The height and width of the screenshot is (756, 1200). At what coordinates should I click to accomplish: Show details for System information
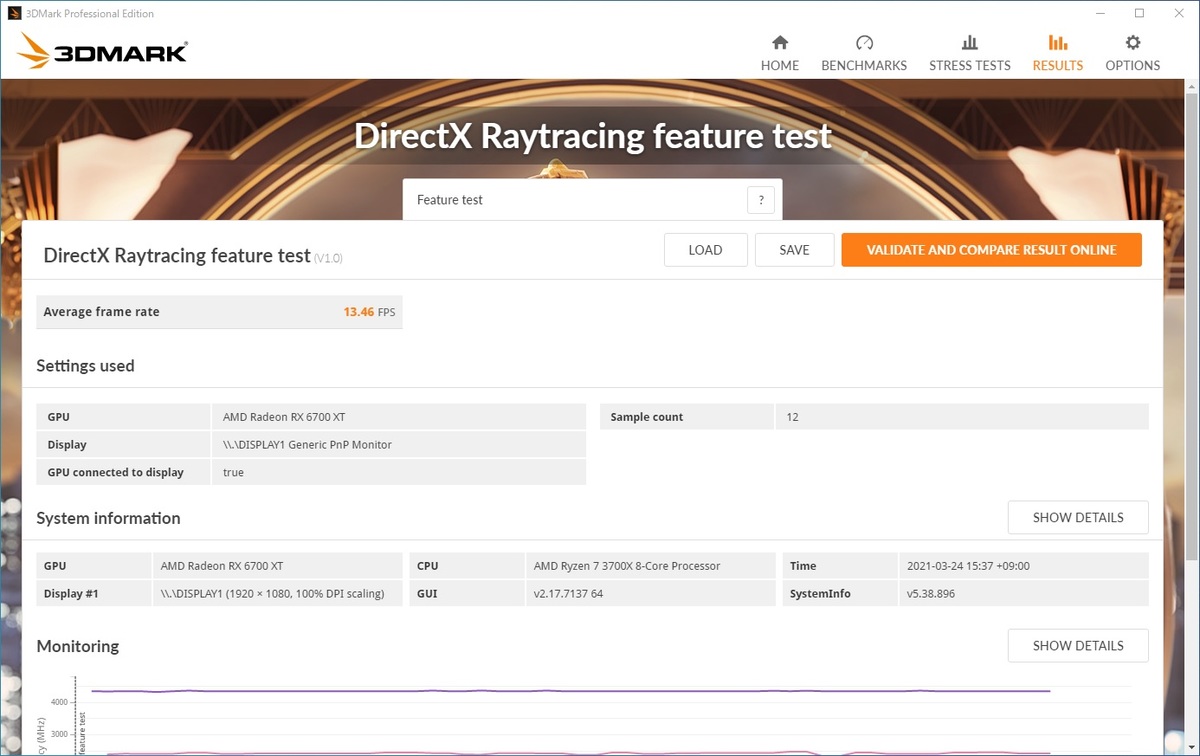(x=1078, y=518)
